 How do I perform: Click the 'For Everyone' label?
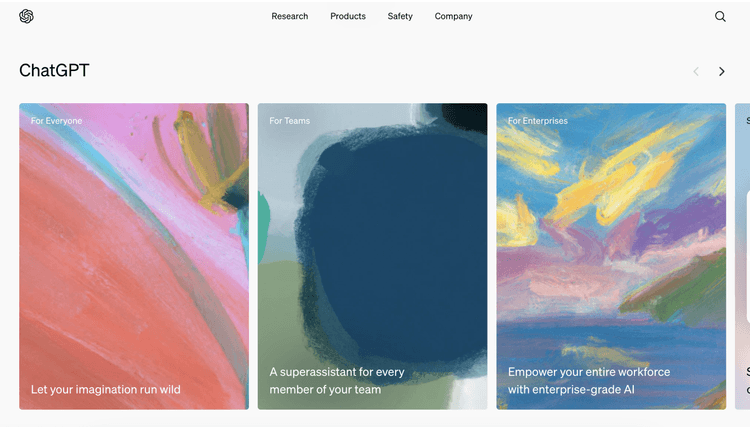(56, 121)
